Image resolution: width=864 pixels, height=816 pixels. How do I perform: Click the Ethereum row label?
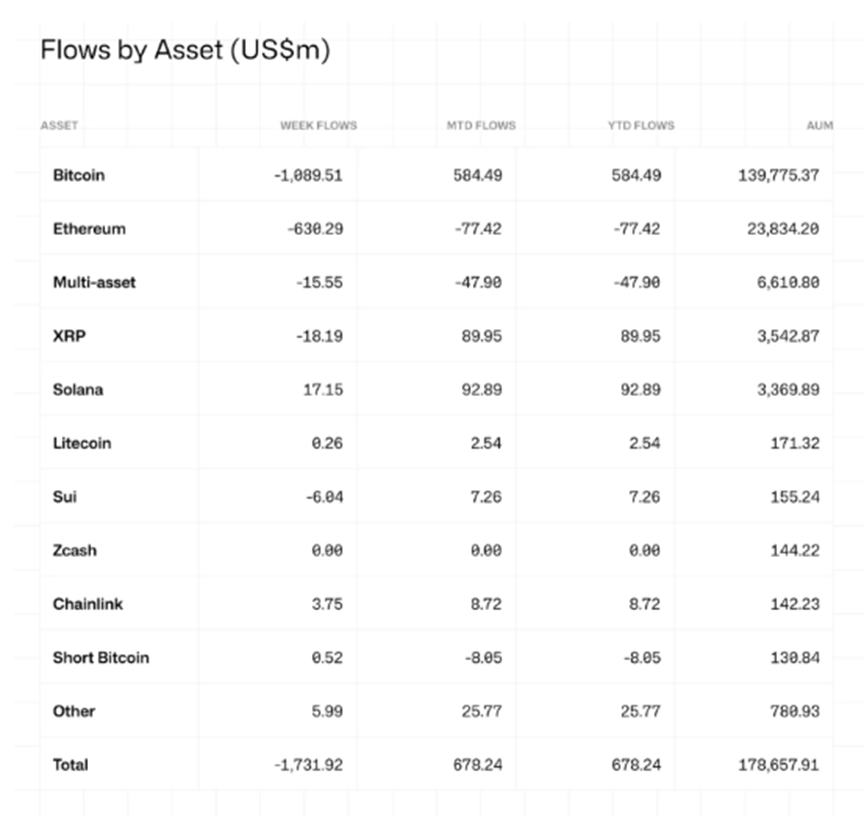click(89, 229)
